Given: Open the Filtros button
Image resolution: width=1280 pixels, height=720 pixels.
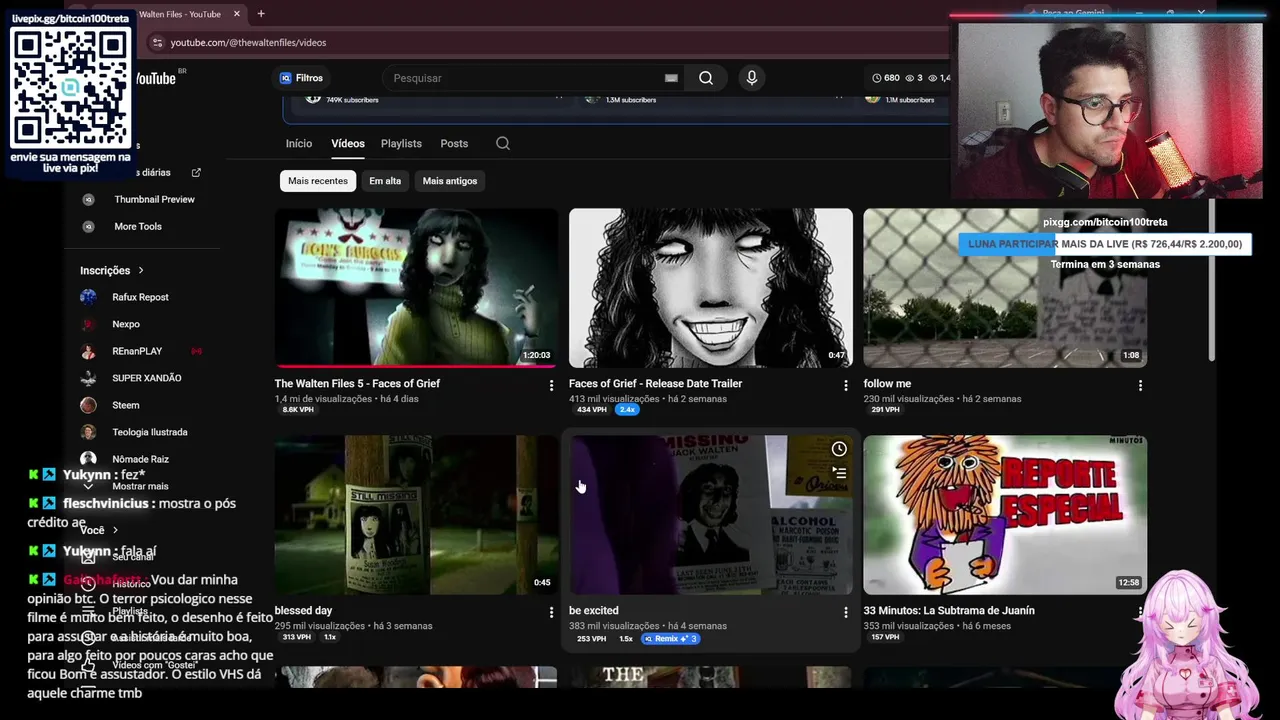Looking at the screenshot, I should coord(301,78).
